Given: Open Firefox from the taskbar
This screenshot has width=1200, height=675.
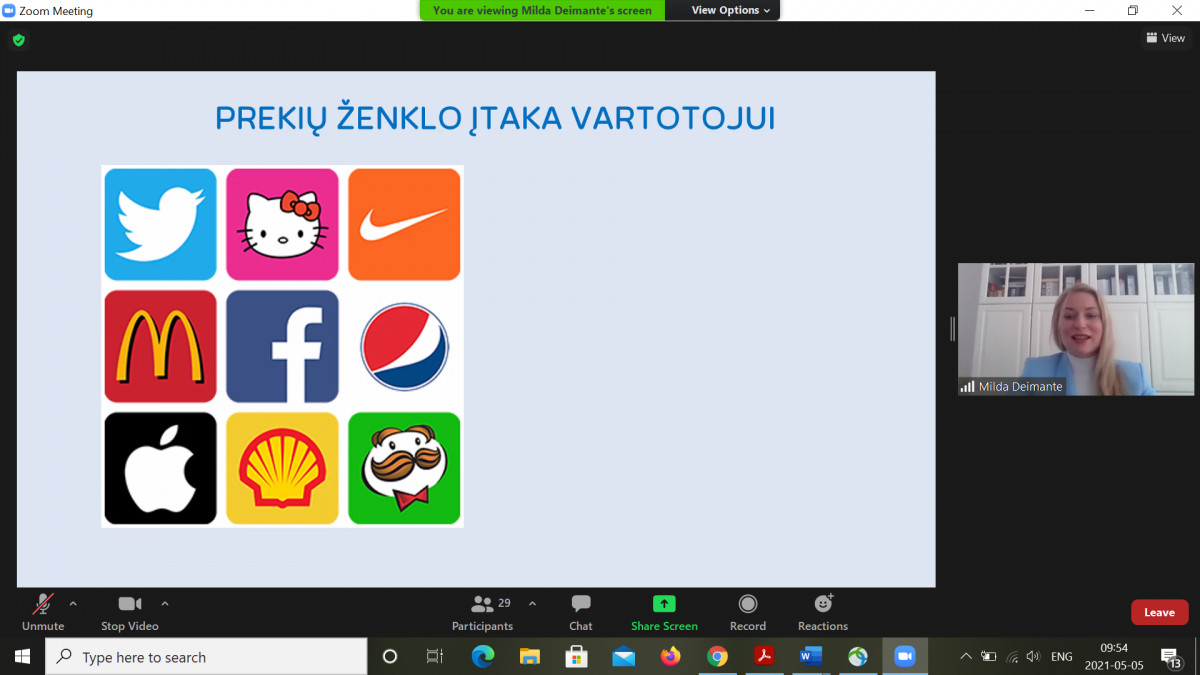Looking at the screenshot, I should click(670, 656).
